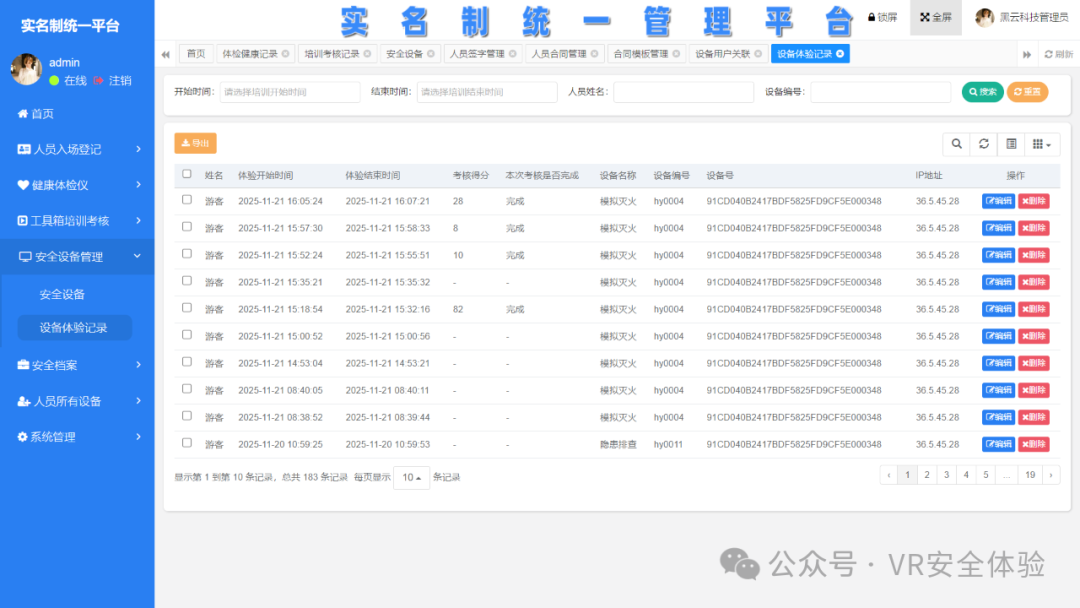Click 编辑 for the 15:57:30 record
Viewport: 1080px width, 608px height.
(x=998, y=228)
